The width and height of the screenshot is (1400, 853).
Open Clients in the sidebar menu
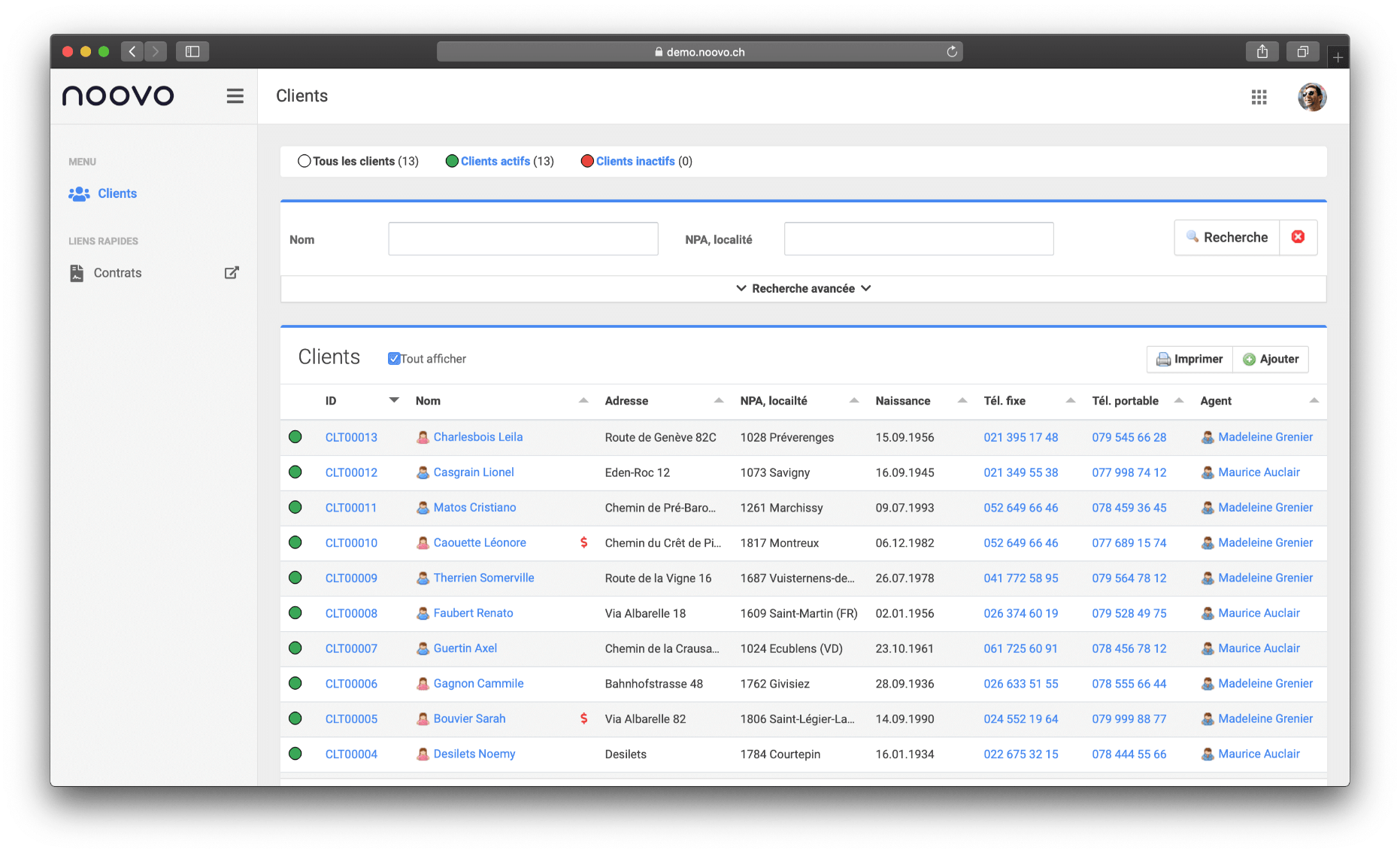click(x=117, y=193)
